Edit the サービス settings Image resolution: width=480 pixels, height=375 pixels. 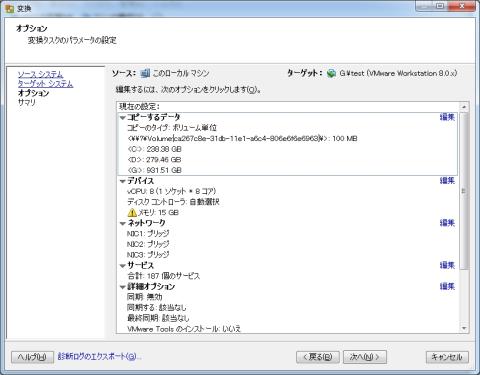tap(447, 265)
